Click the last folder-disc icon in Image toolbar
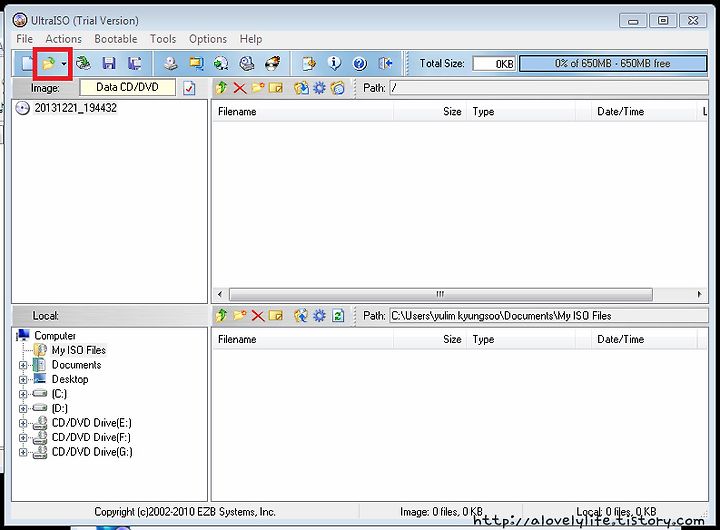This screenshot has height=530, width=720. (x=338, y=87)
